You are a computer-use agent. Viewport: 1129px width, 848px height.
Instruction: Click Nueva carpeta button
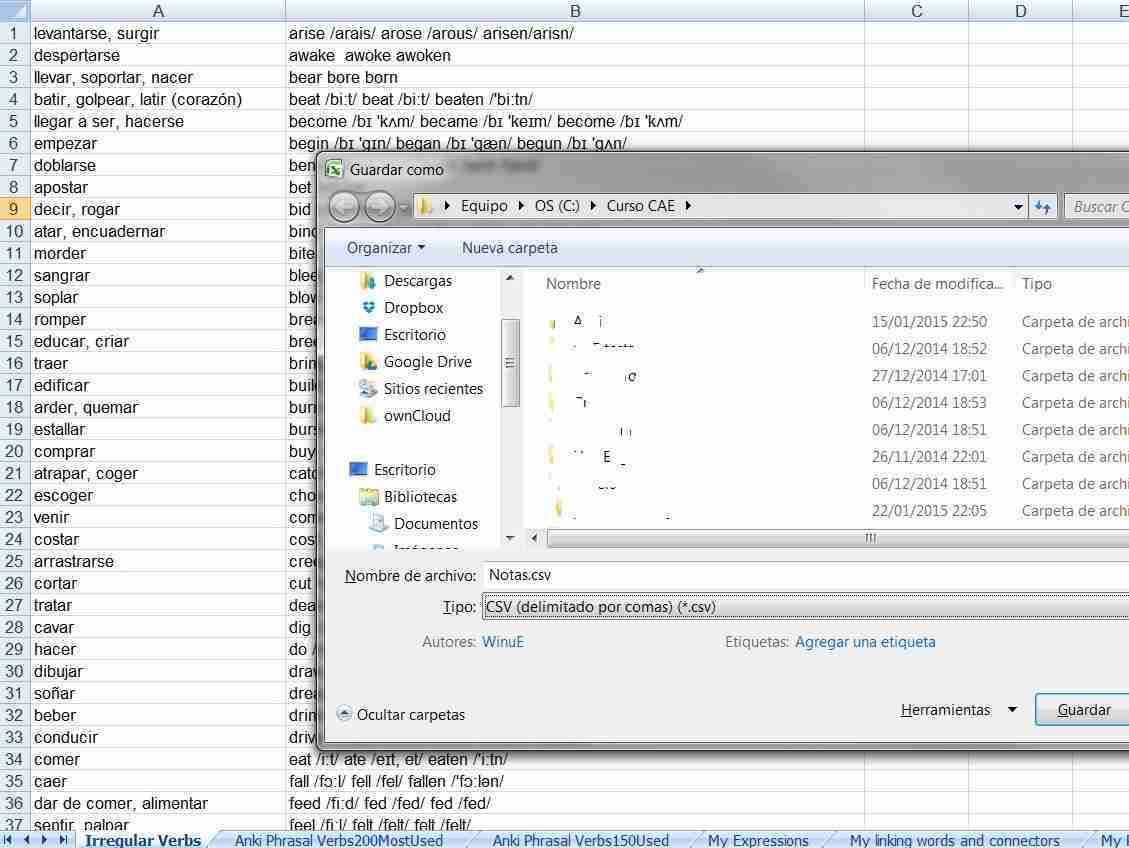click(510, 248)
